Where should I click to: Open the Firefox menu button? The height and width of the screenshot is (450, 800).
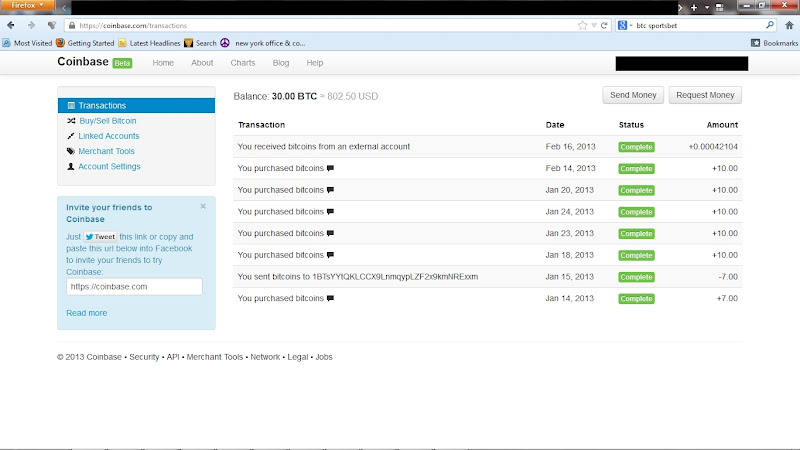click(28, 5)
